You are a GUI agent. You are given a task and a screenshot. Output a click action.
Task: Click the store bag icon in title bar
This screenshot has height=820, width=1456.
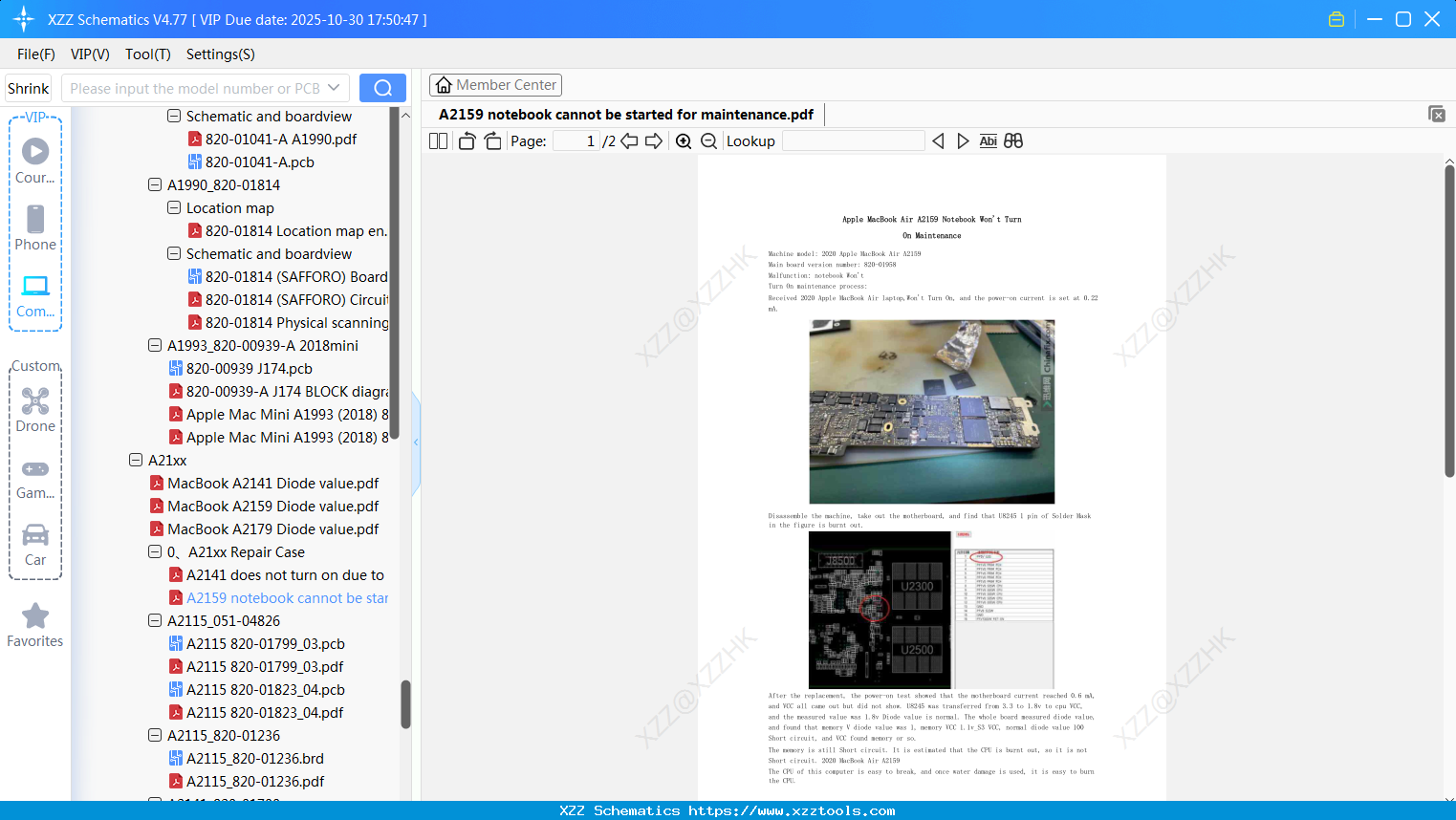tap(1336, 19)
